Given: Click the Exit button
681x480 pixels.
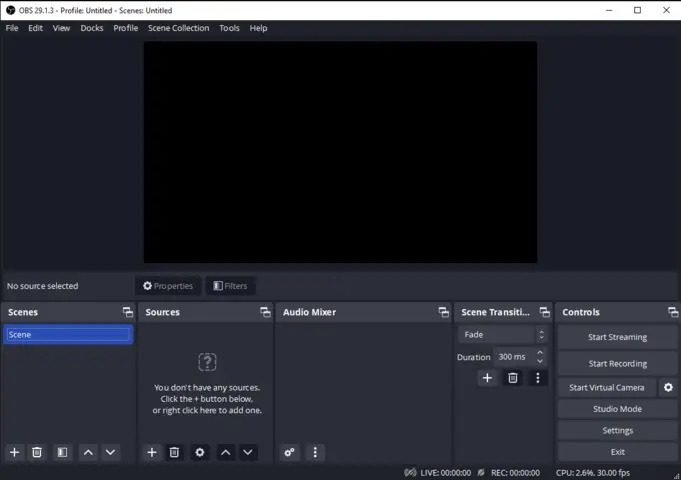Looking at the screenshot, I should pos(617,452).
